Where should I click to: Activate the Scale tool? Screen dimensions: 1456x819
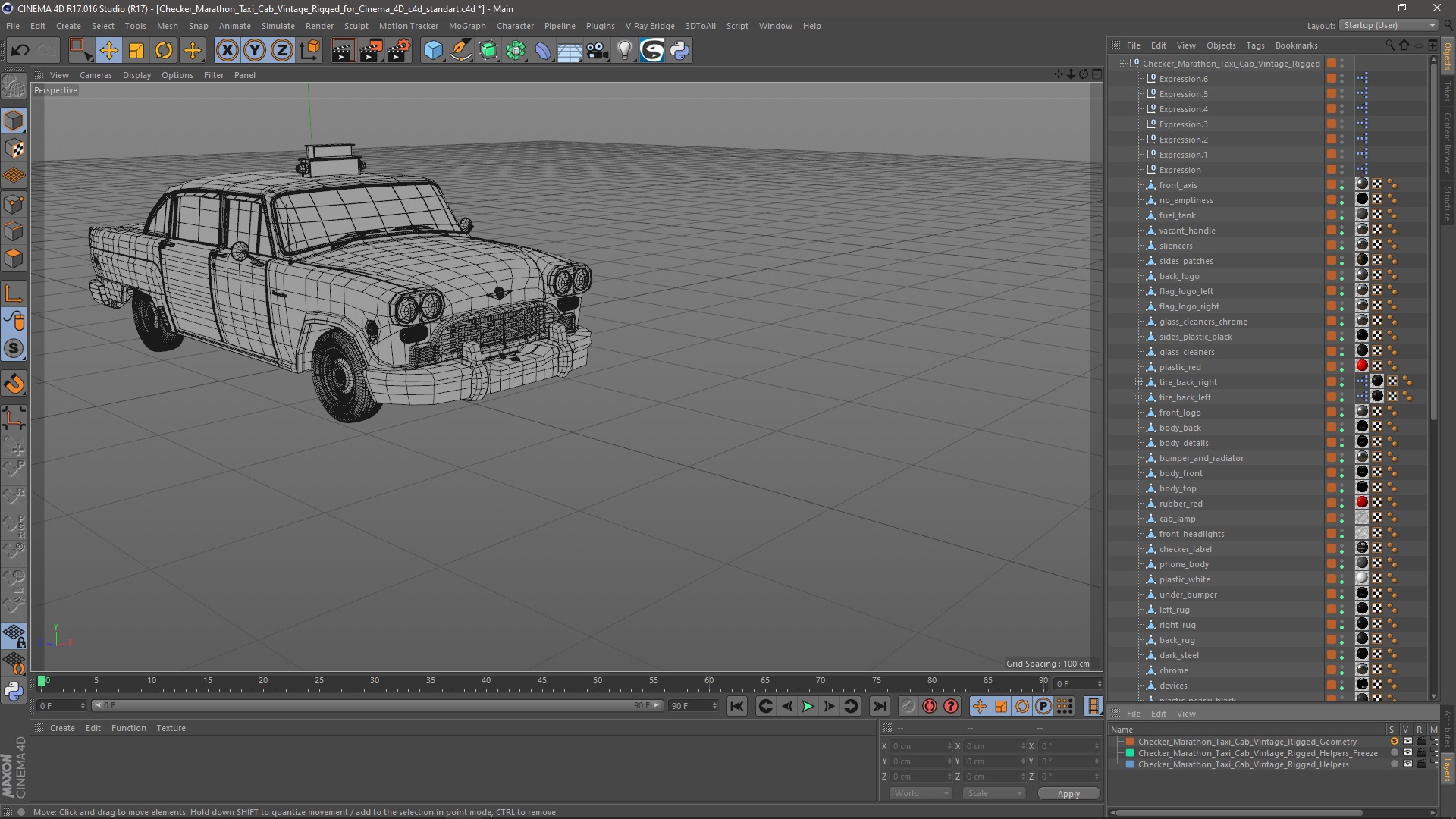(136, 51)
